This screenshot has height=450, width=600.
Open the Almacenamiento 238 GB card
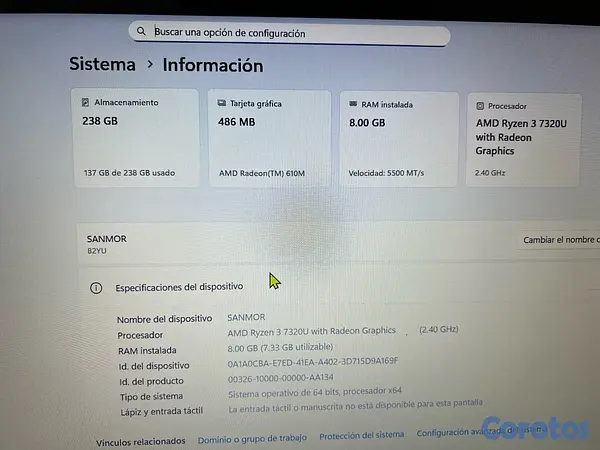coord(136,138)
